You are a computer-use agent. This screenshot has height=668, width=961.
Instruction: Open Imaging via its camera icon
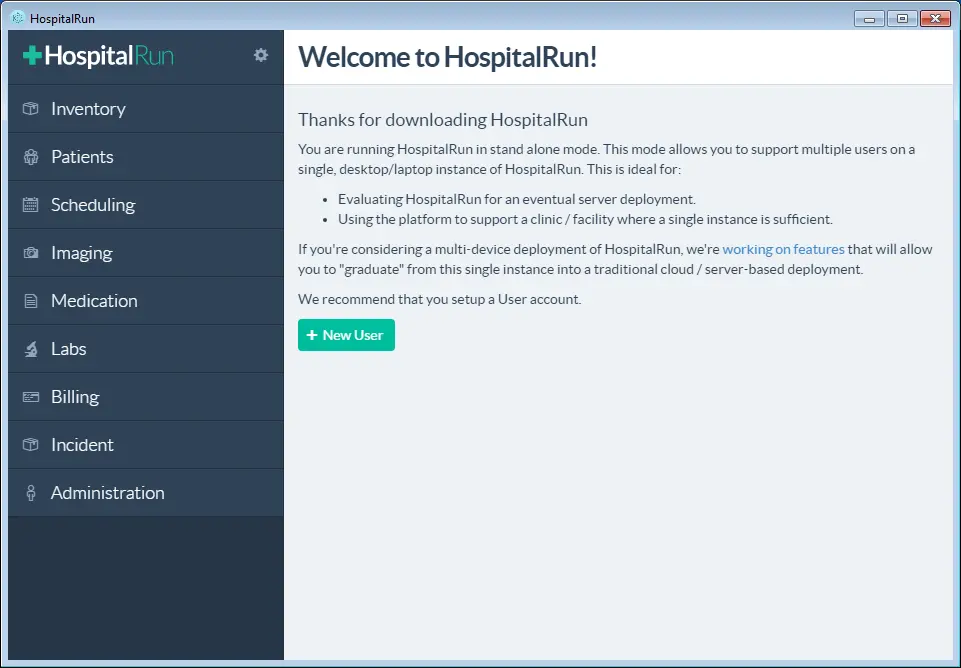pos(31,252)
